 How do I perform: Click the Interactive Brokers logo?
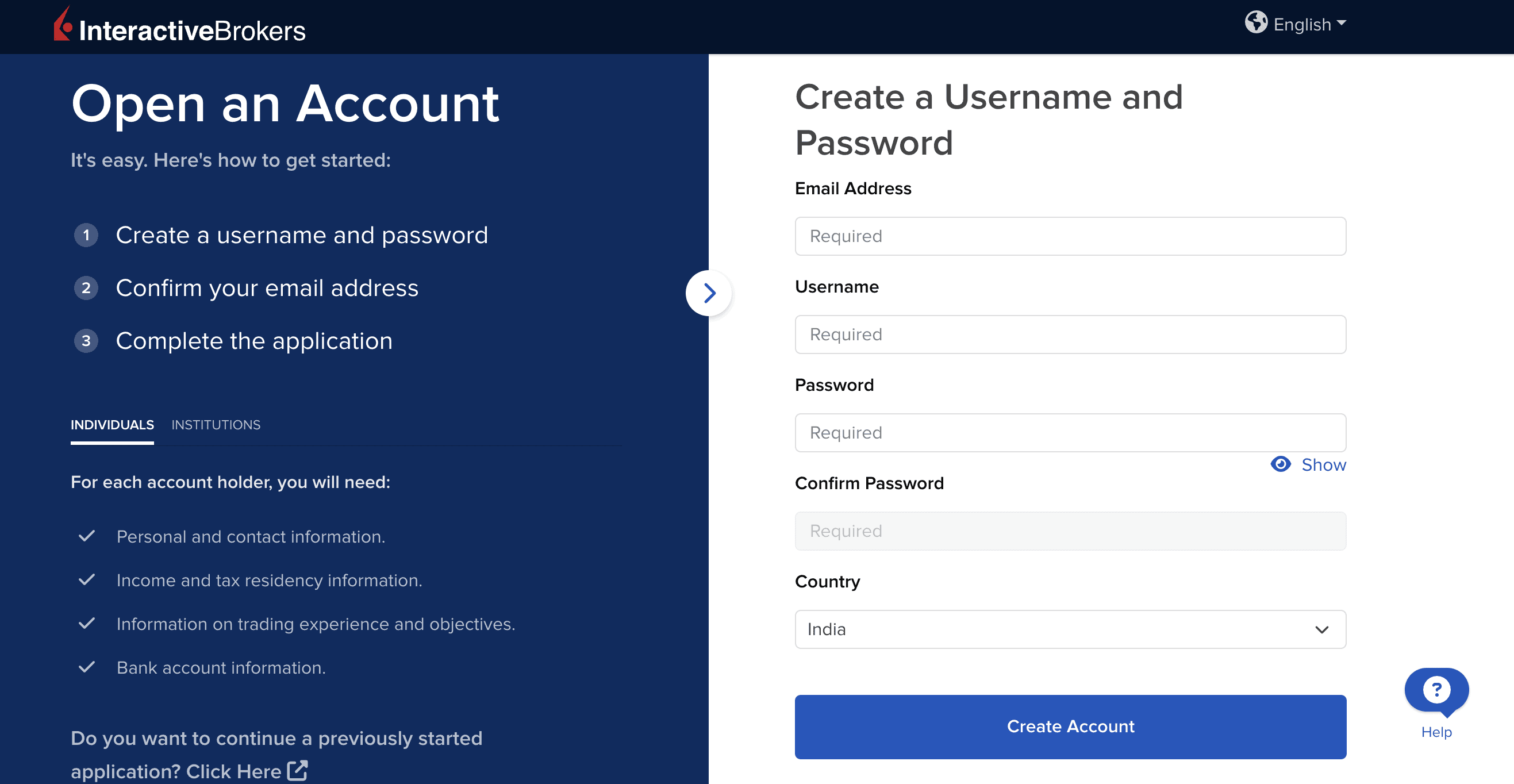click(x=180, y=27)
